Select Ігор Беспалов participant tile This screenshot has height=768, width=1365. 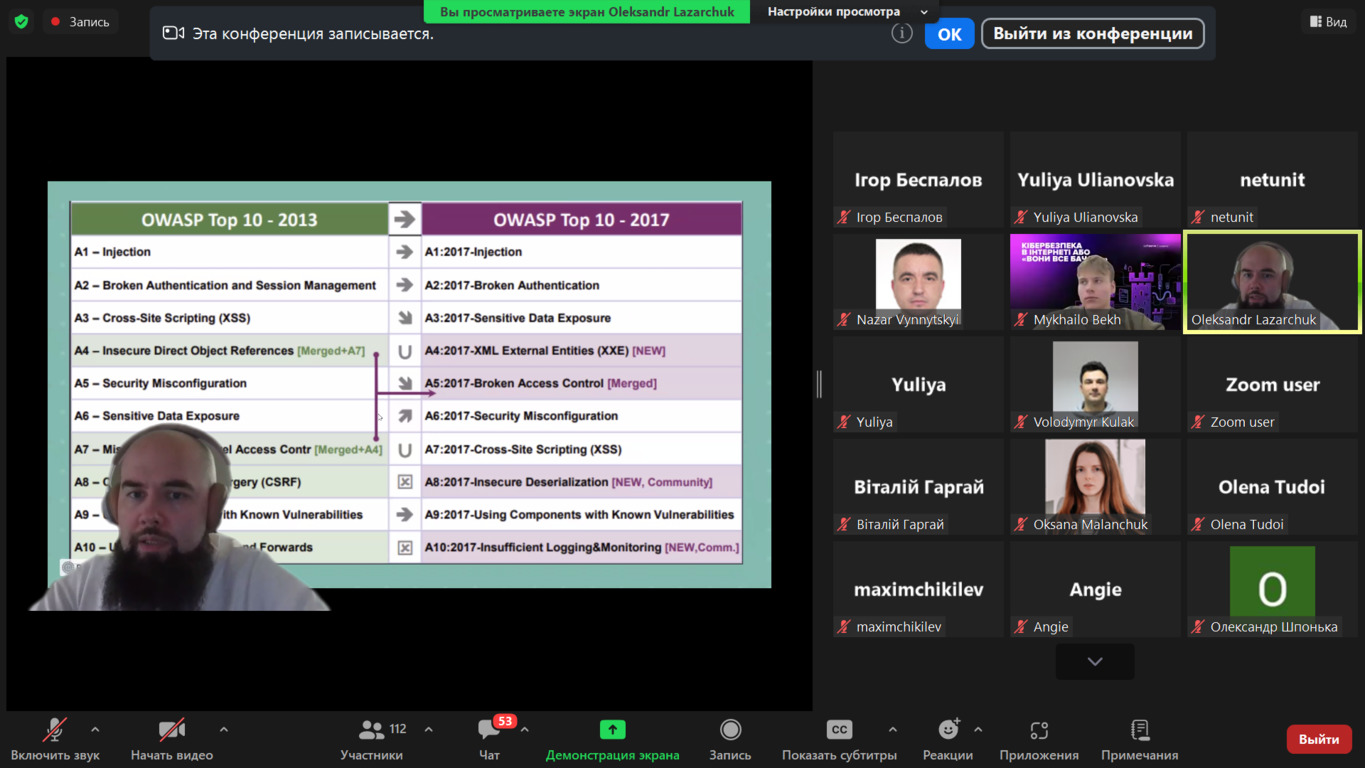point(918,180)
